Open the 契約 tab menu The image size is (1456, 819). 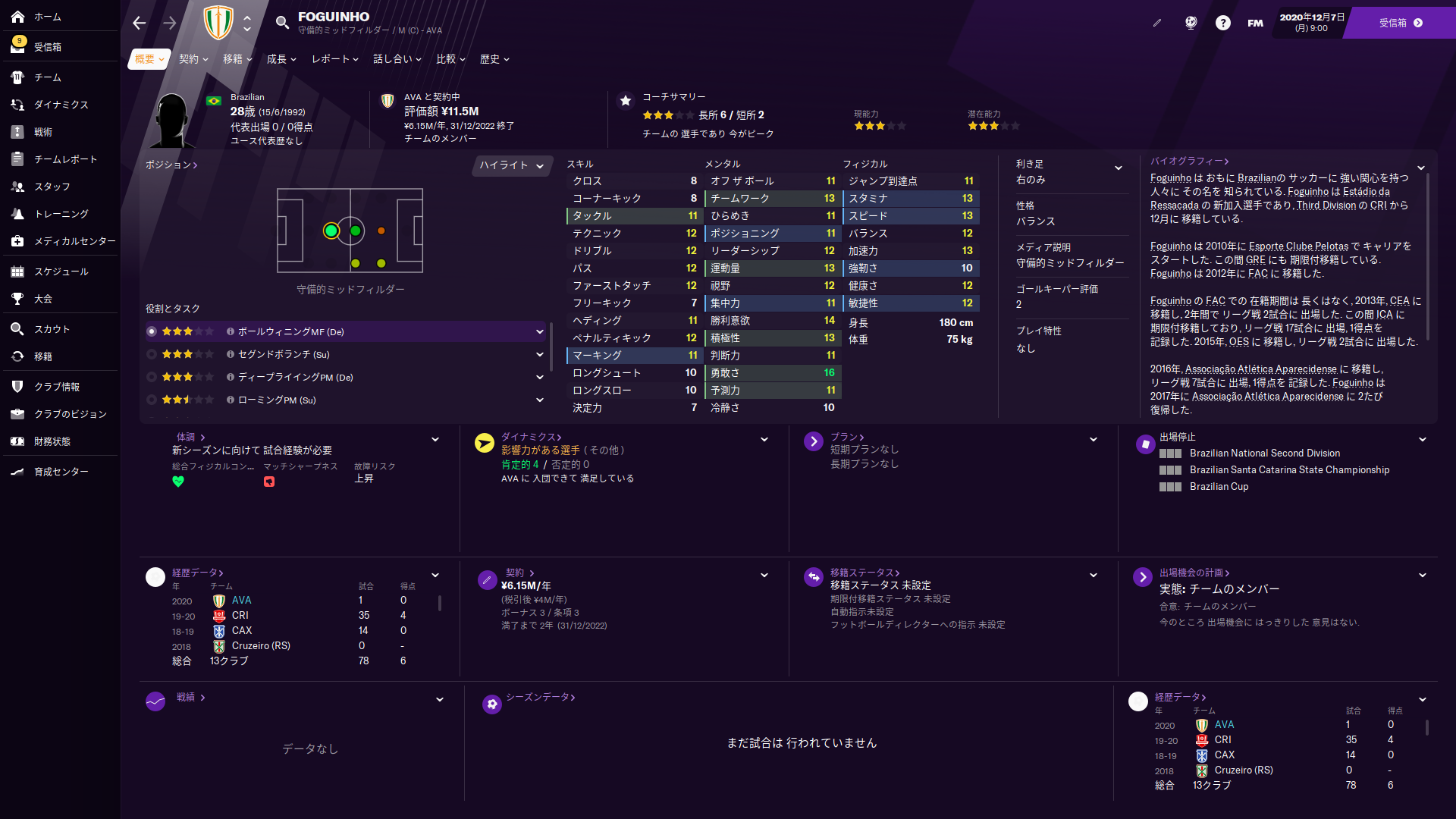pos(193,59)
